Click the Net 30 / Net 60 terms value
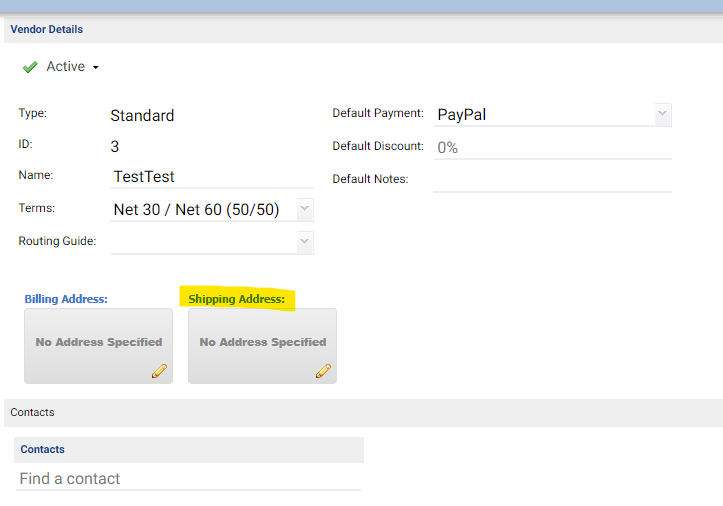Image resolution: width=723 pixels, height=506 pixels. point(196,209)
